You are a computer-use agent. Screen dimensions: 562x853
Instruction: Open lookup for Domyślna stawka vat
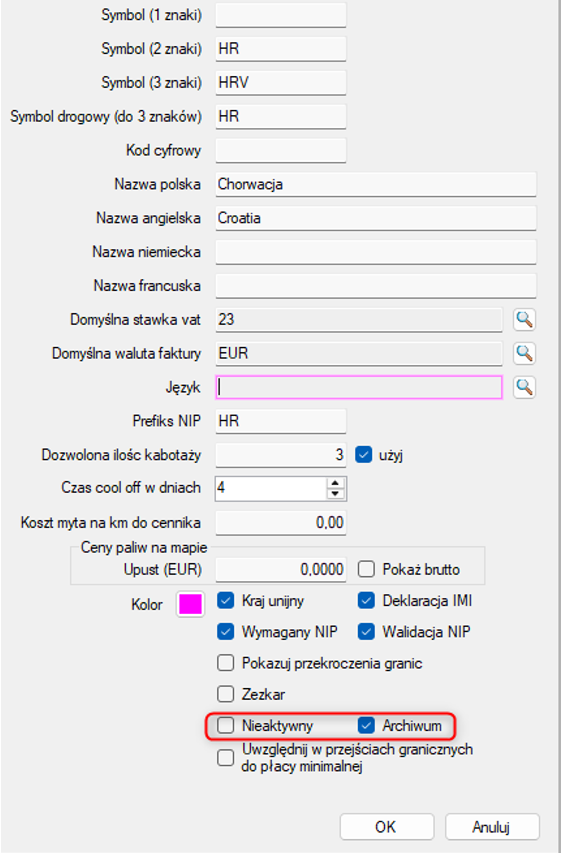pos(524,320)
